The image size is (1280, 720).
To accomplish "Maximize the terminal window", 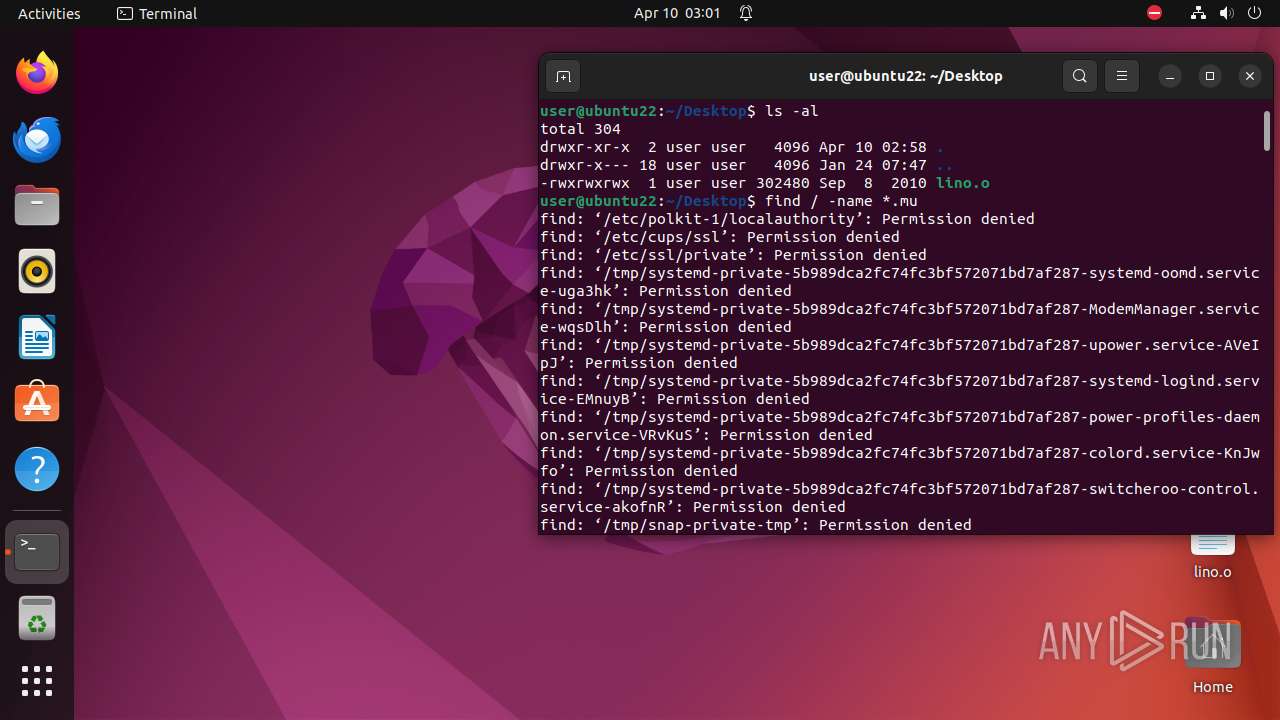I will 1210,76.
